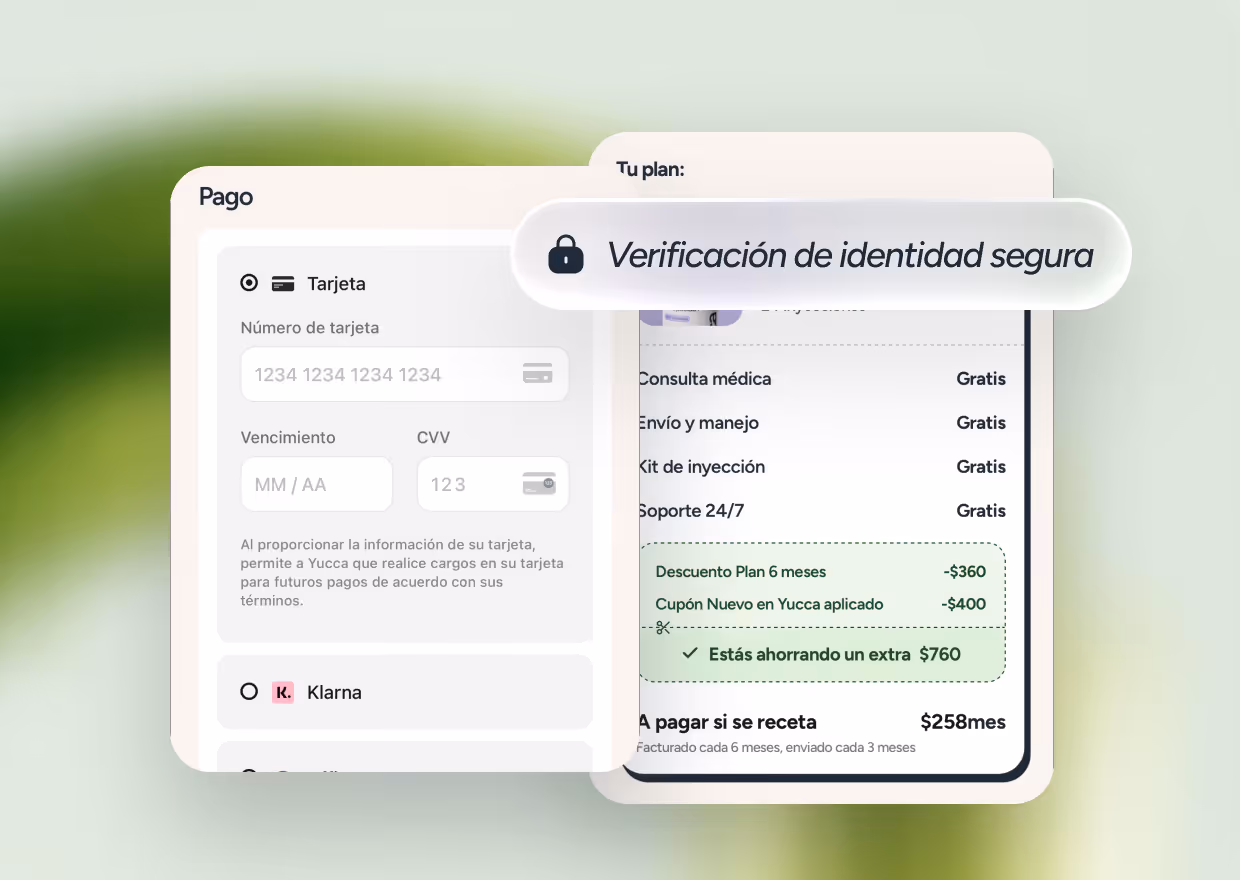The image size is (1240, 880).
Task: Click the -$360 discount amount
Action: point(964,572)
